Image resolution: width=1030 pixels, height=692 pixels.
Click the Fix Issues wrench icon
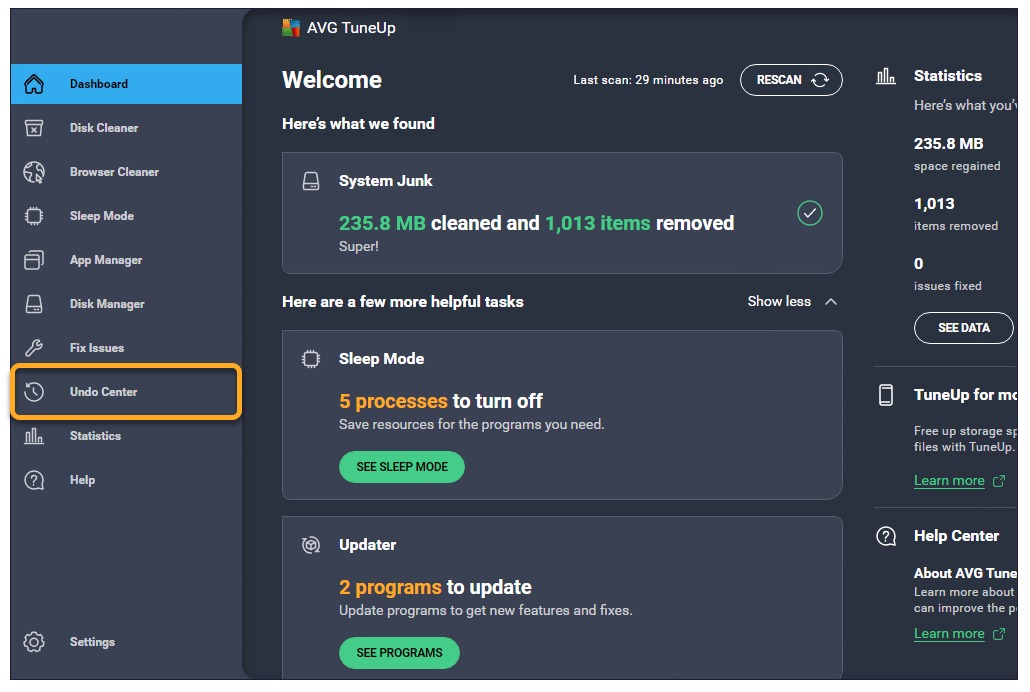click(x=34, y=348)
